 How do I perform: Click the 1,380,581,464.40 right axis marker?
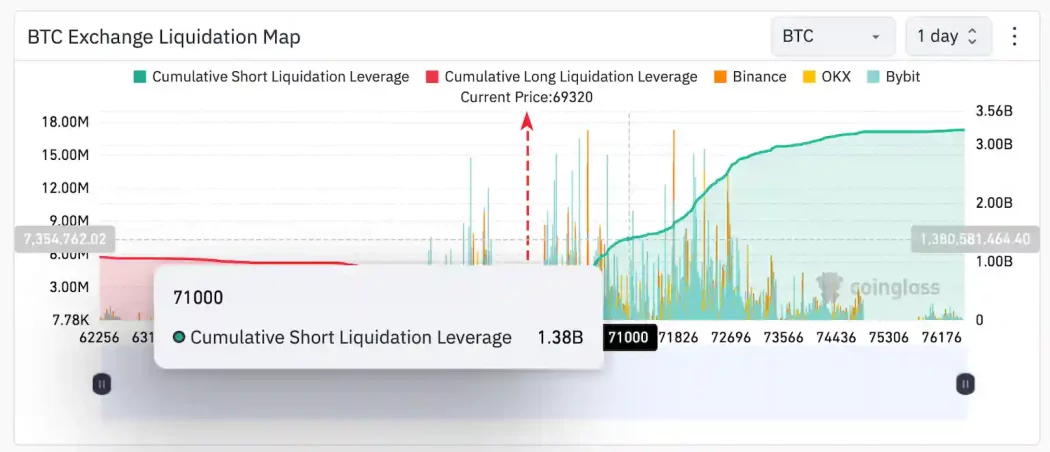975,239
